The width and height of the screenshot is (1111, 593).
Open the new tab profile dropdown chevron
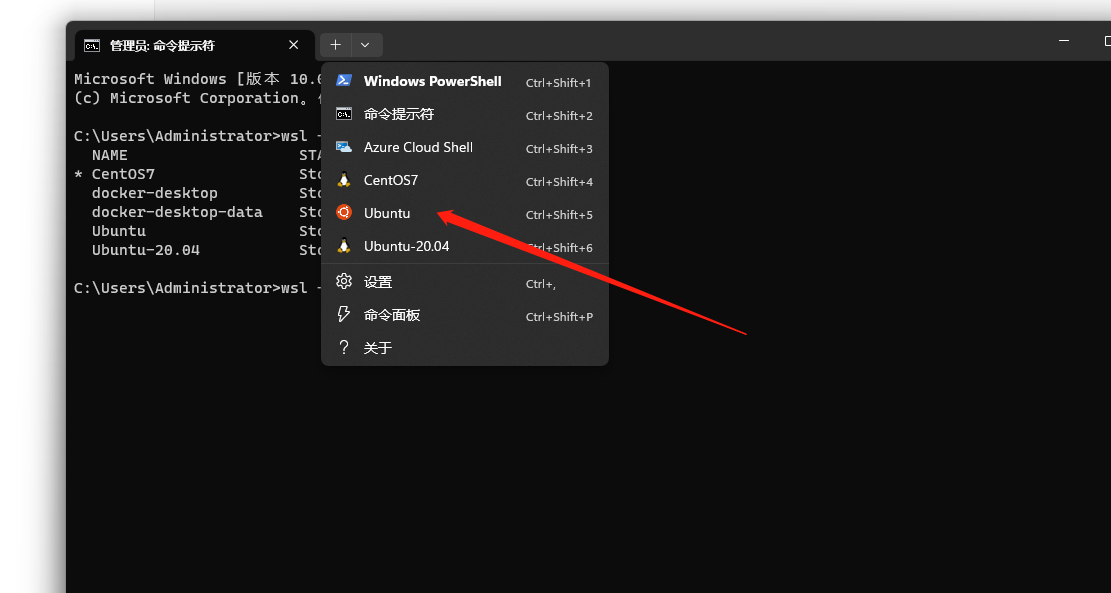tap(365, 45)
